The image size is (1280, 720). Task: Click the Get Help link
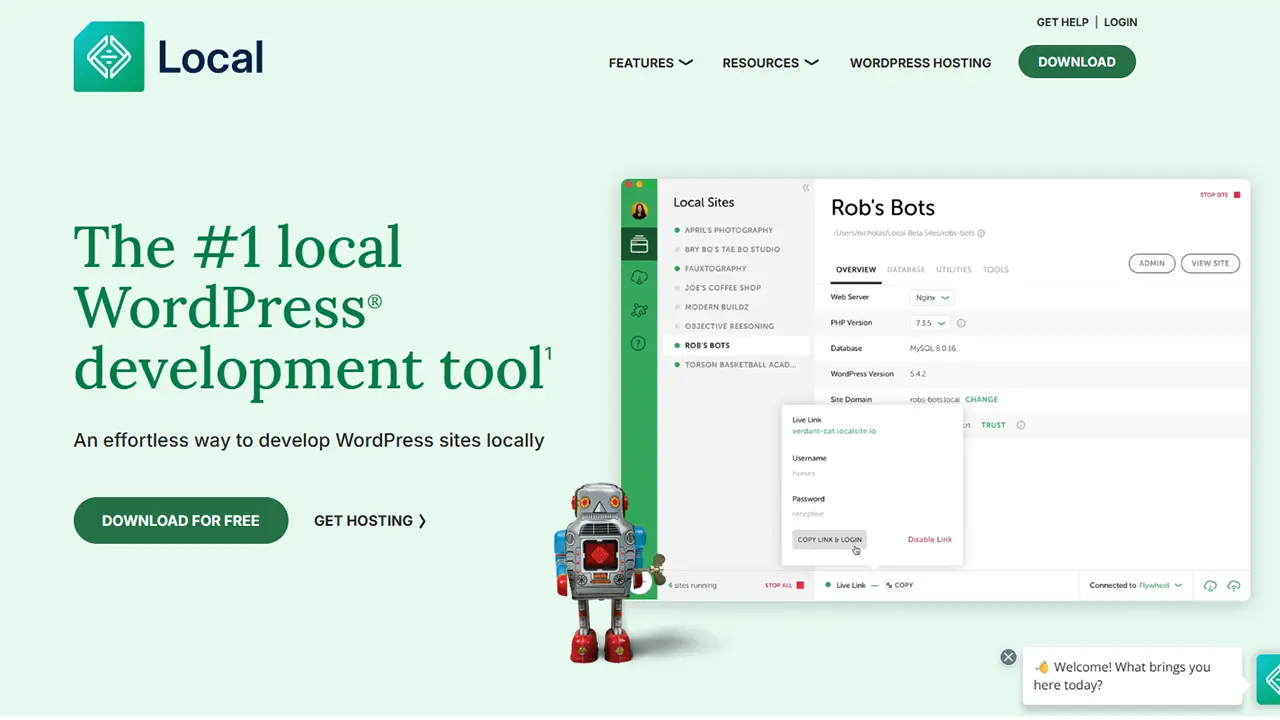click(x=1062, y=22)
